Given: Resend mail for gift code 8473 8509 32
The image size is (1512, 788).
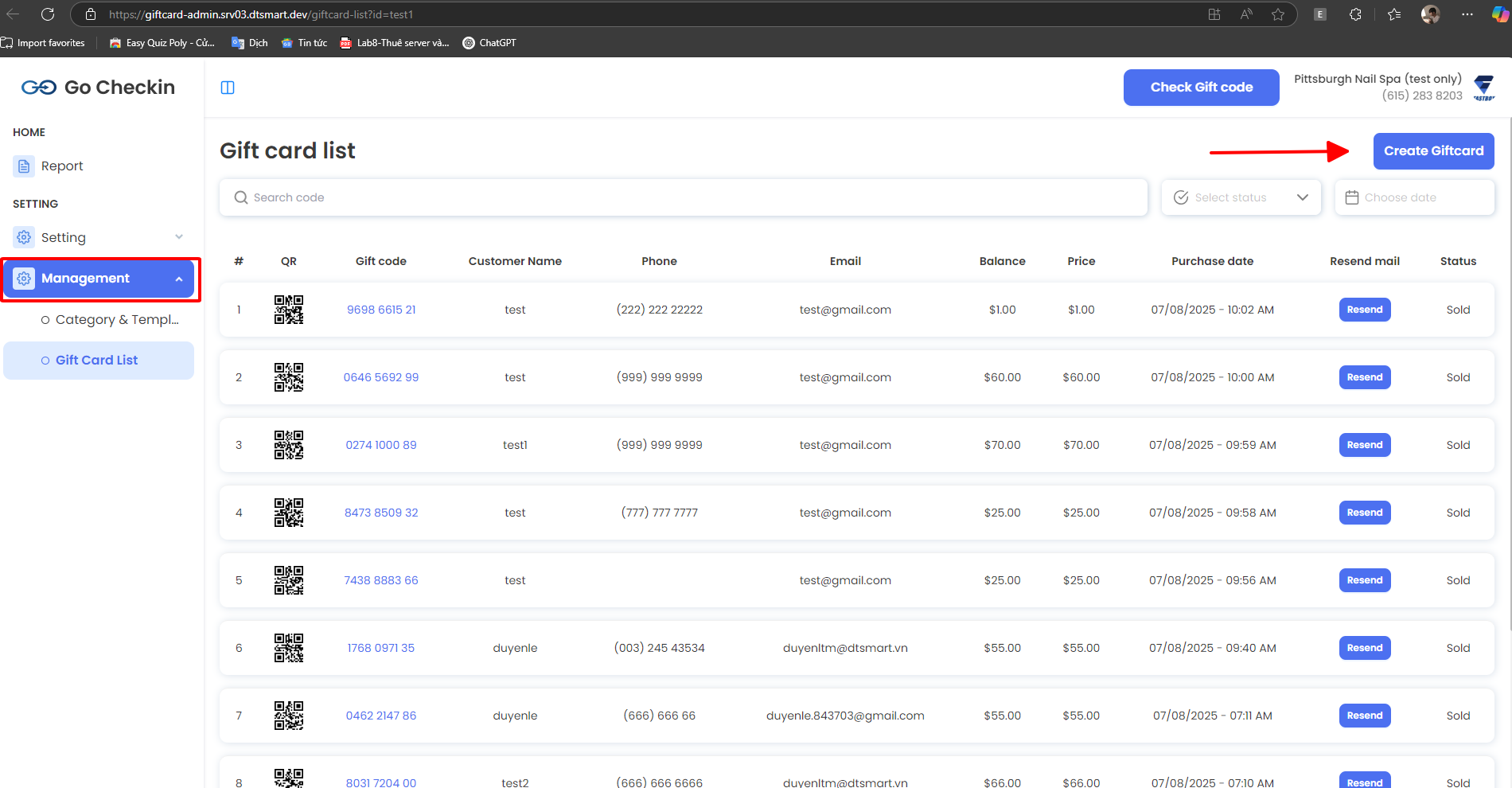Looking at the screenshot, I should (1364, 513).
